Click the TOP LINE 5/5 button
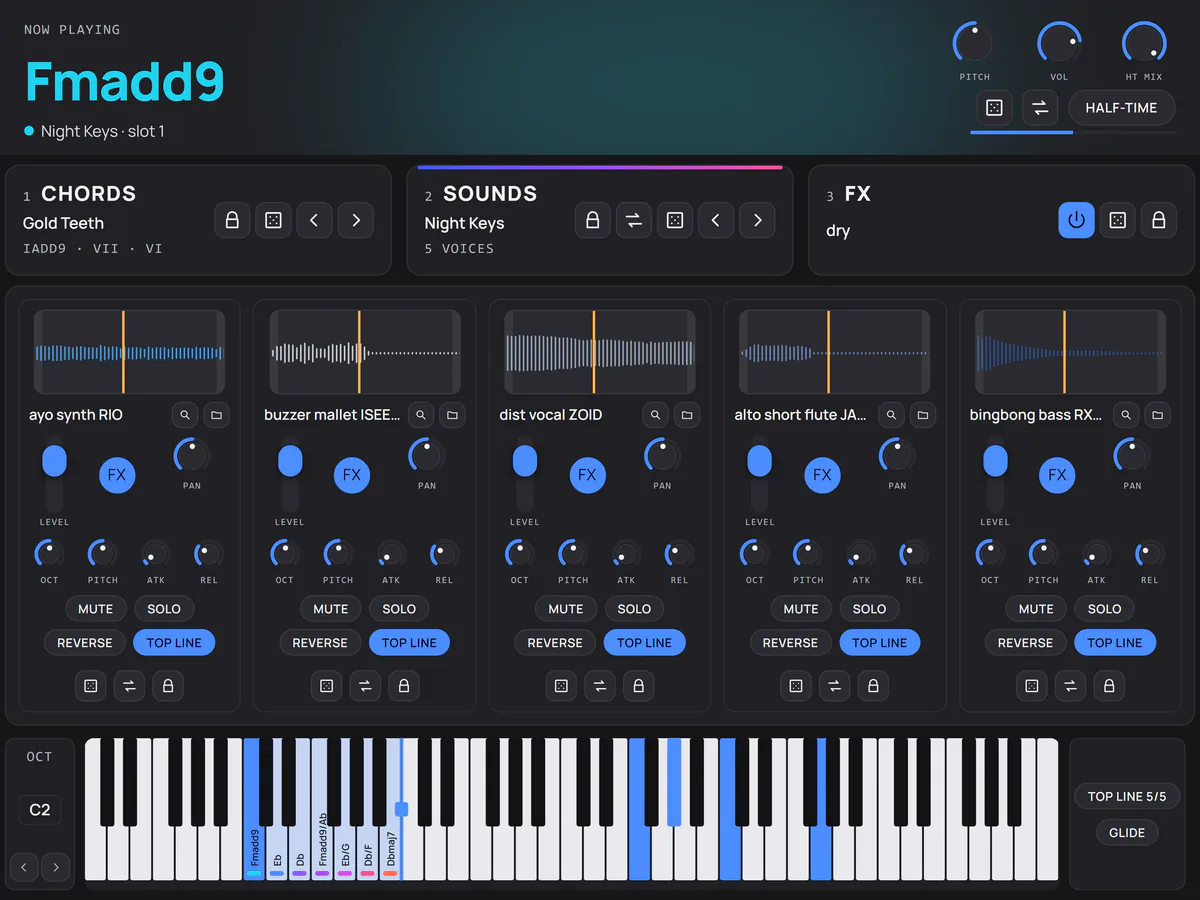 (x=1127, y=796)
